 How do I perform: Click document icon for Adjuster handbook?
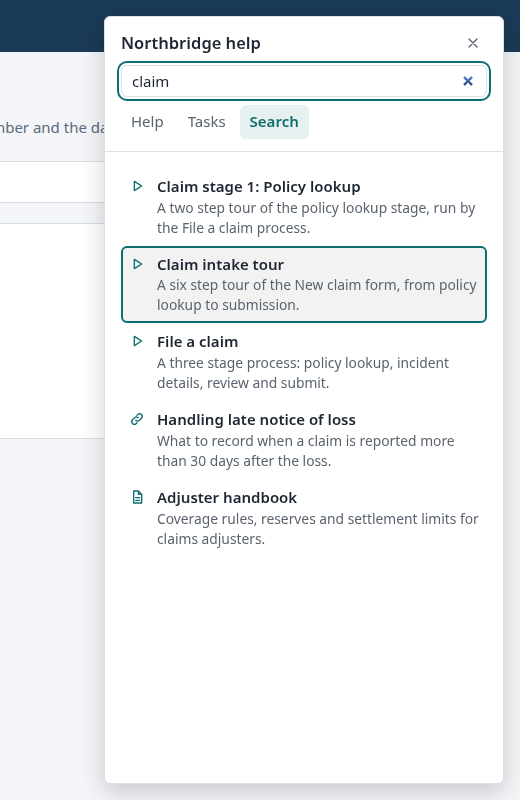(x=137, y=497)
